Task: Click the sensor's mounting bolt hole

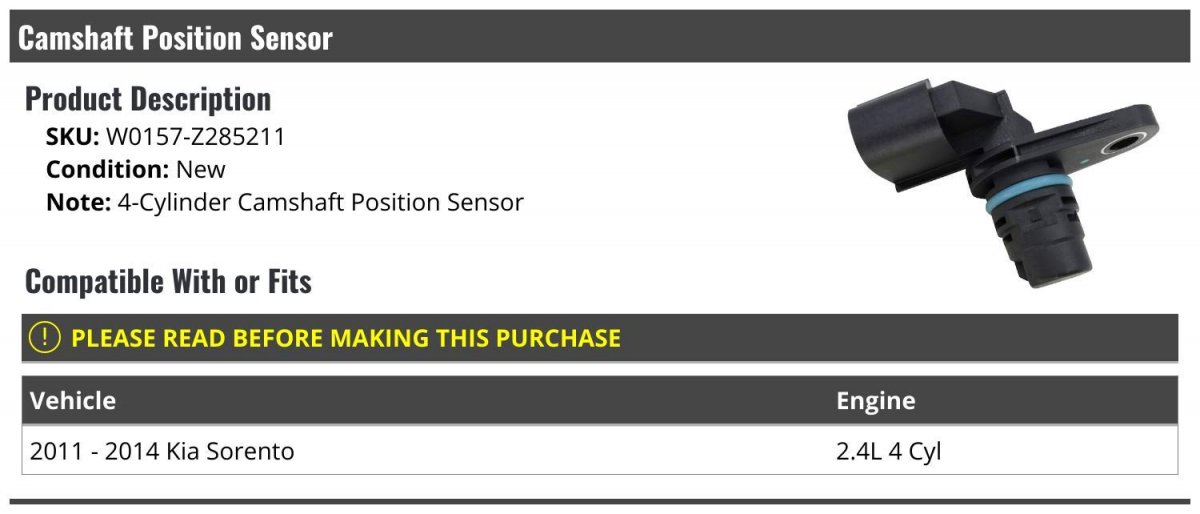Action: pyautogui.click(x=1119, y=146)
